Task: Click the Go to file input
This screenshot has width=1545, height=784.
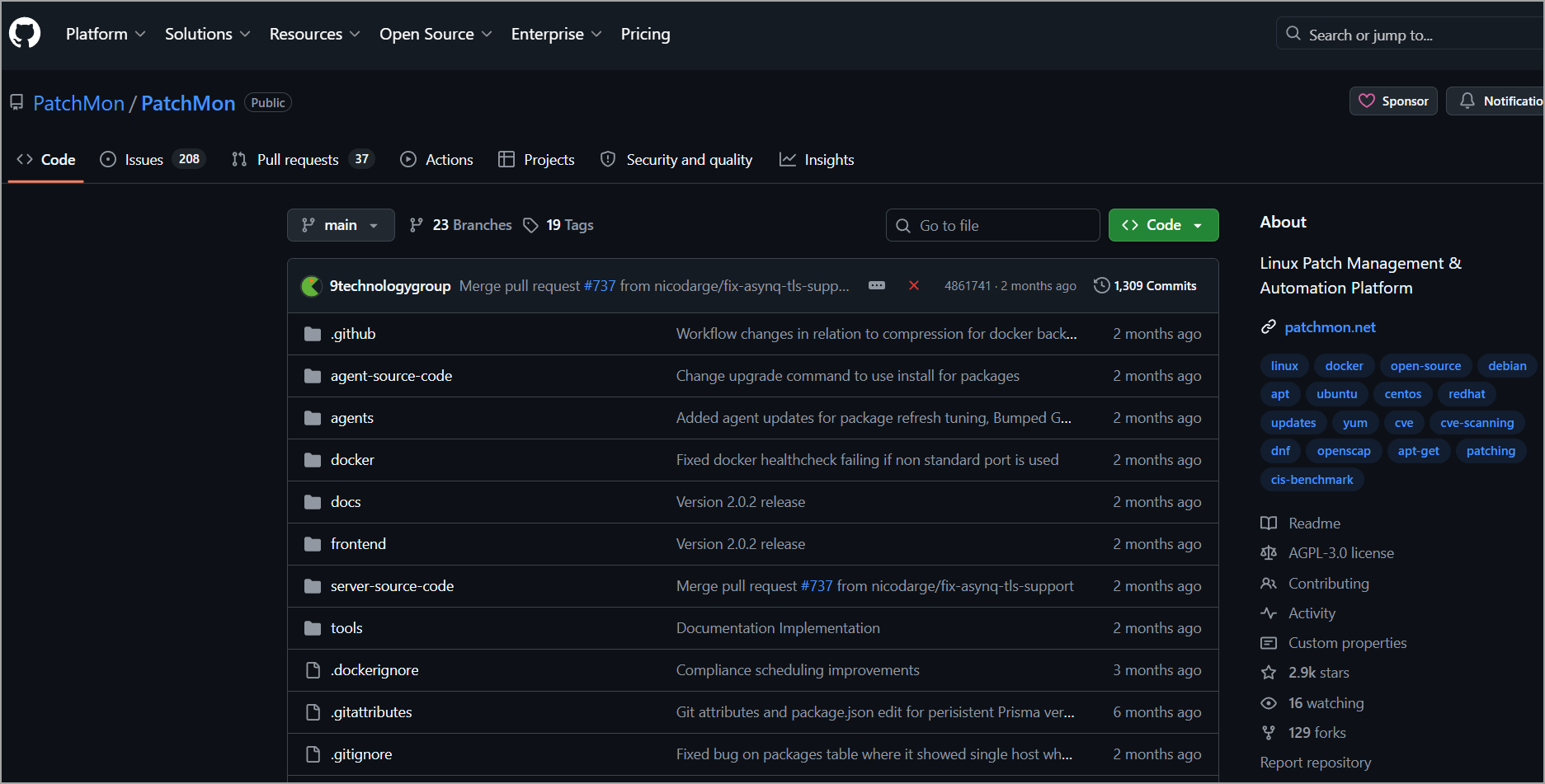Action: (x=992, y=225)
